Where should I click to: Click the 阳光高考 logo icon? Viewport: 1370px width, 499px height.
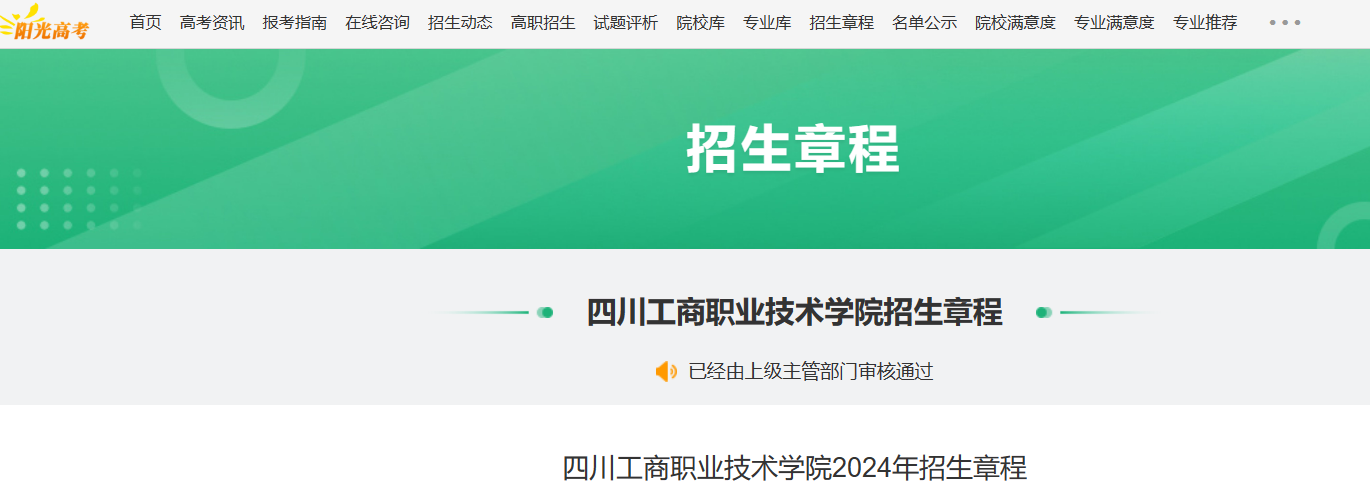click(x=45, y=24)
